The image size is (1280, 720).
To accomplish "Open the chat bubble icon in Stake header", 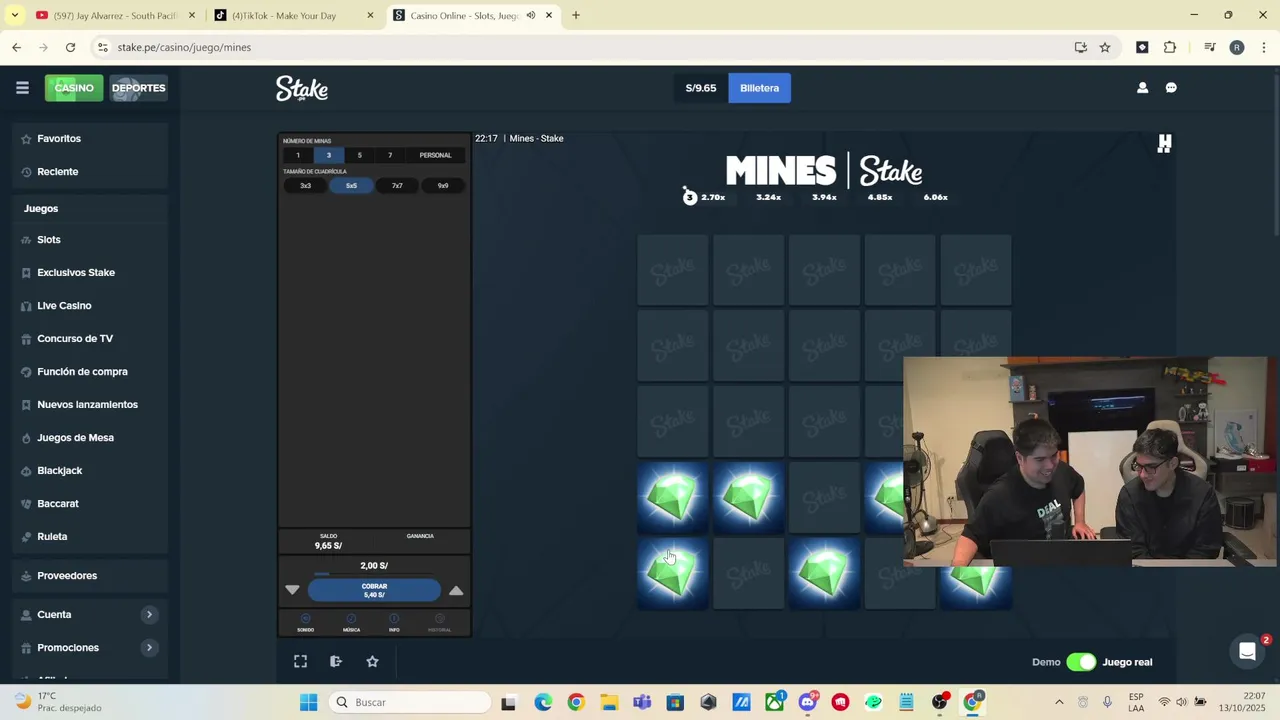I will (1171, 88).
